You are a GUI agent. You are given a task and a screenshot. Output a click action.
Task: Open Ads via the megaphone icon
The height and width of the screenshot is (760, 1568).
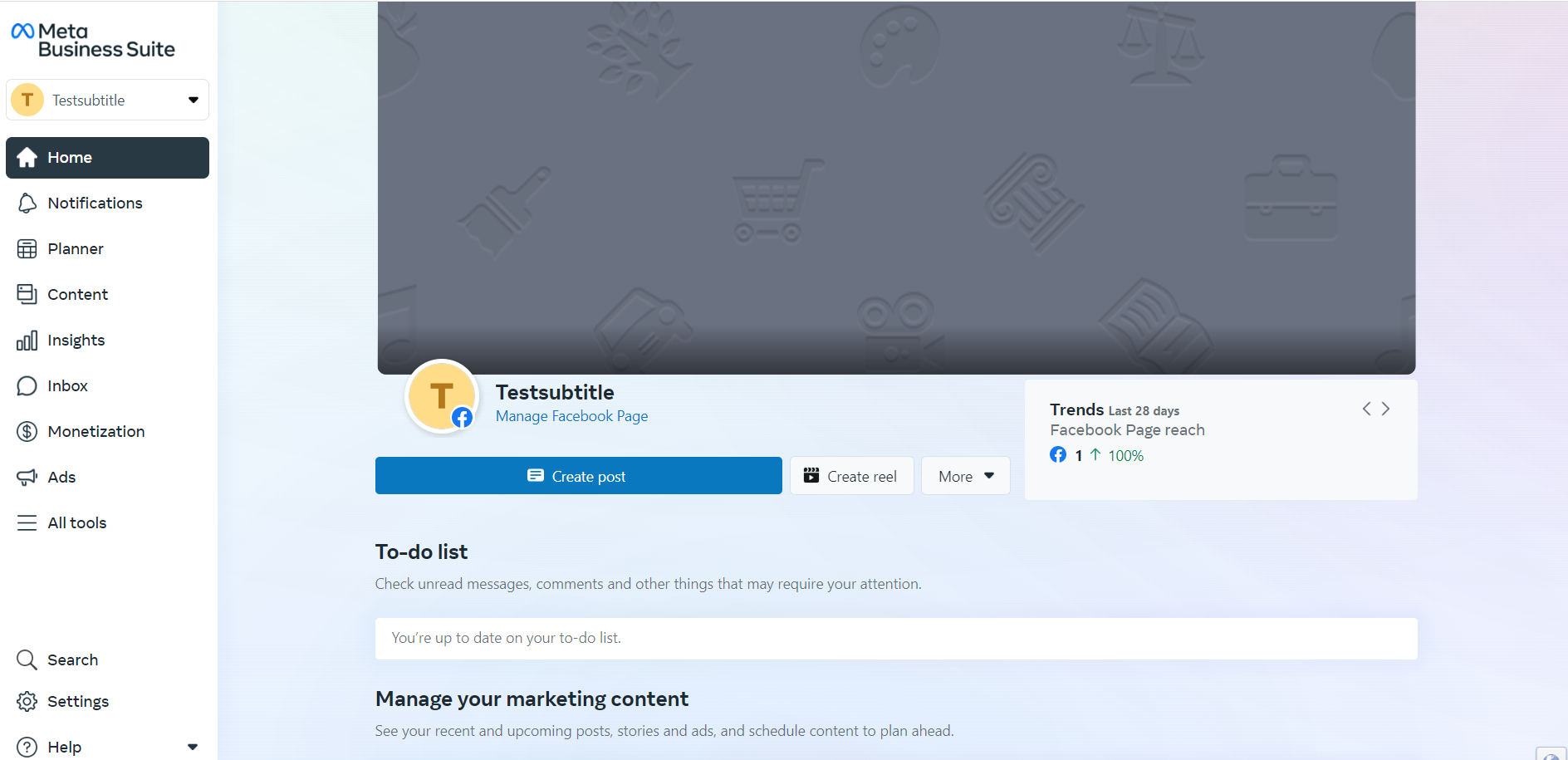click(27, 478)
